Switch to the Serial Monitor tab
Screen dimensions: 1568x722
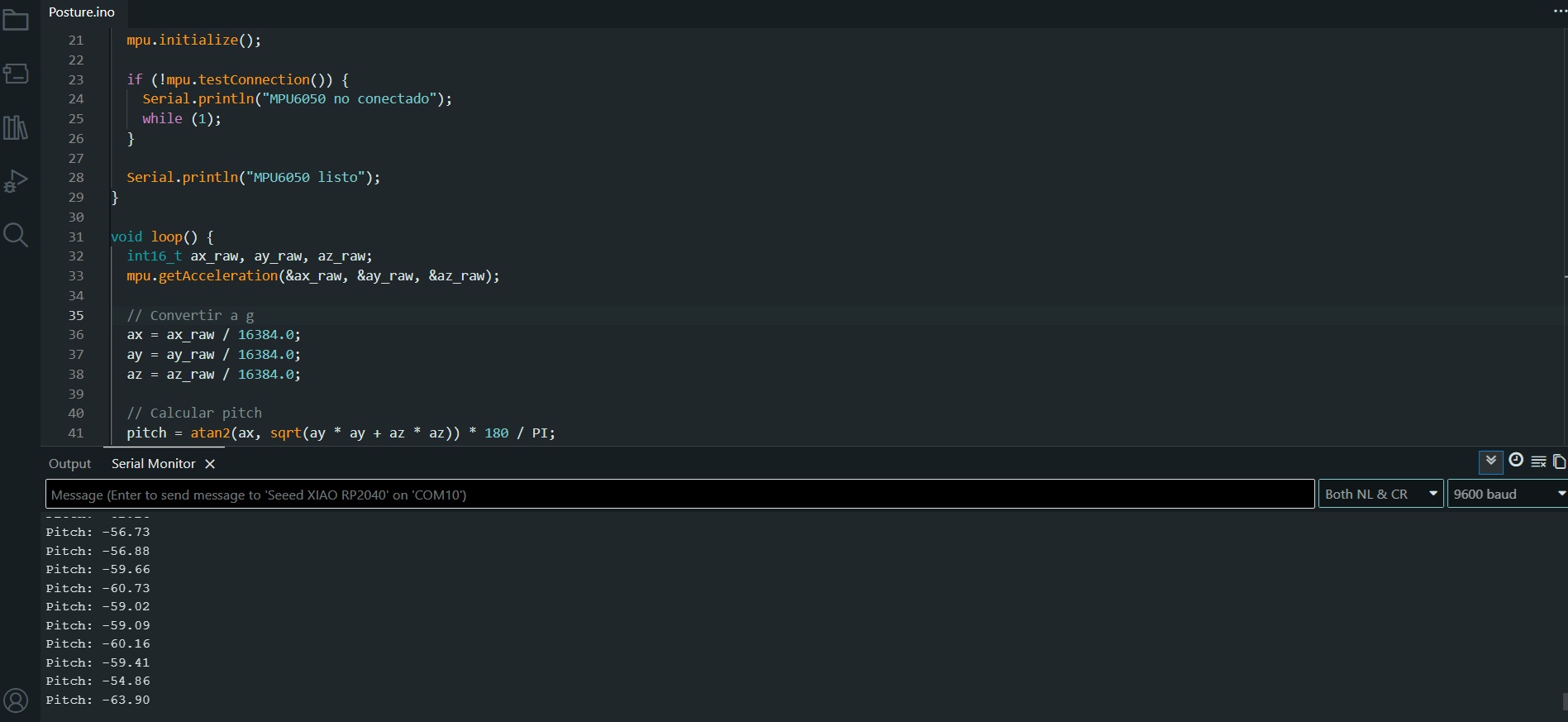(x=153, y=464)
